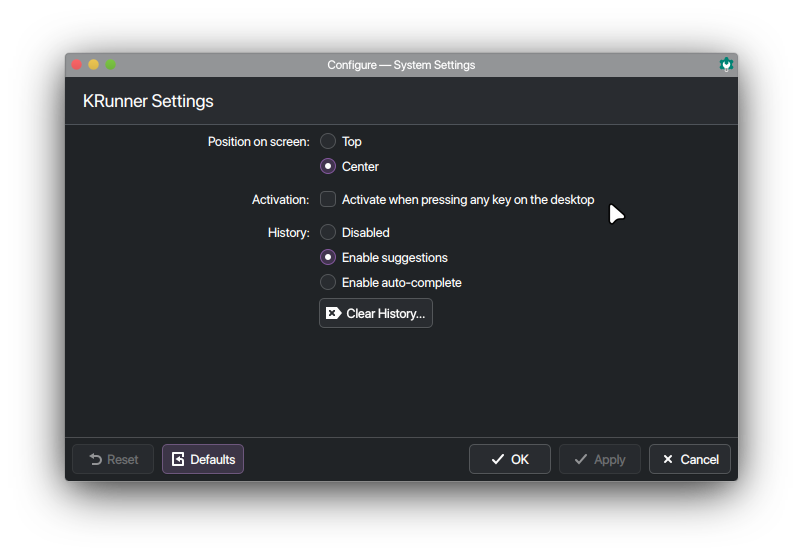Click the Configure — System Settings window title
This screenshot has width=803, height=558.
coord(401,65)
